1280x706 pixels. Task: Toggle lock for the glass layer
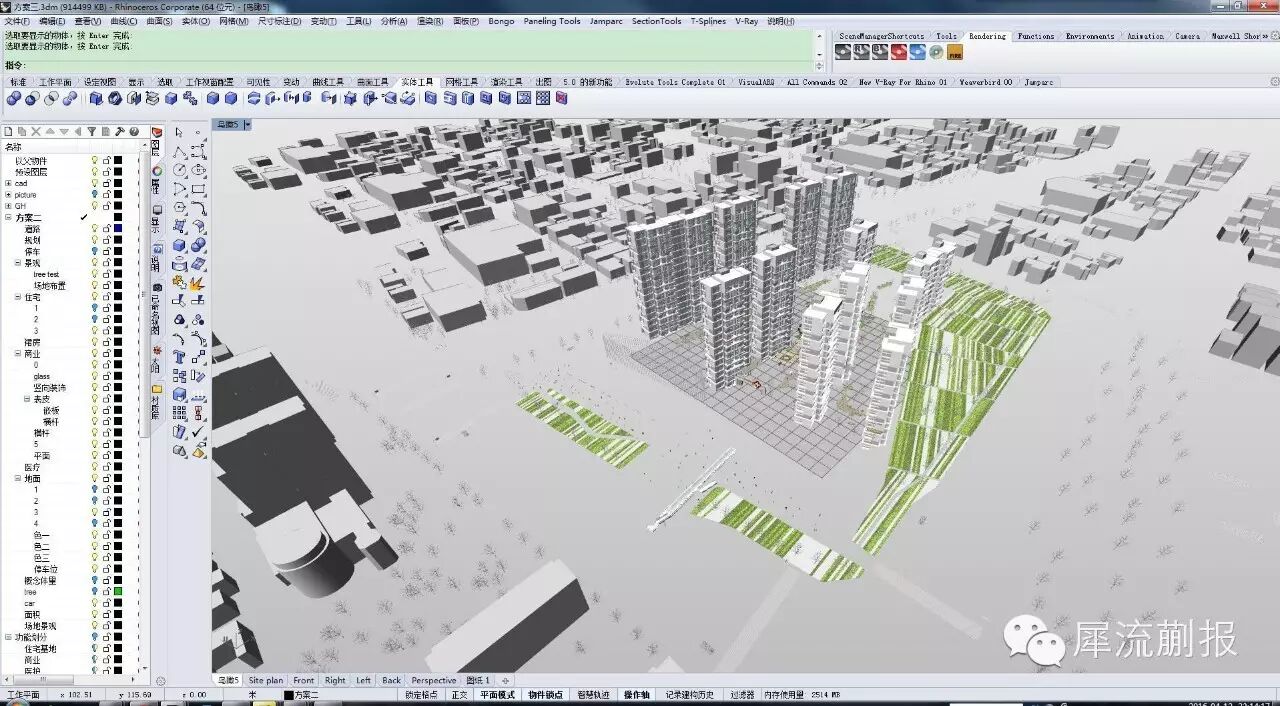pos(106,377)
